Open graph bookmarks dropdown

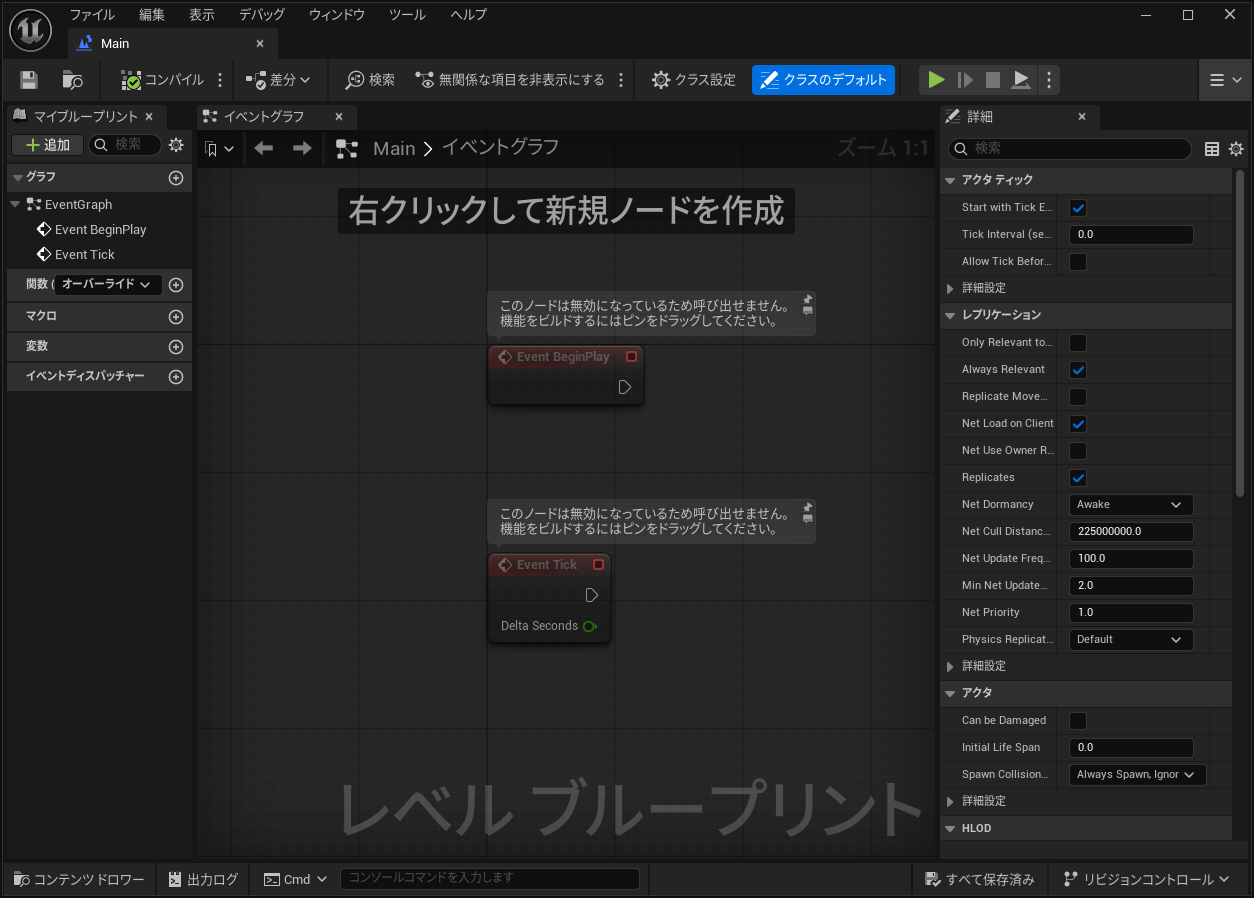[x=220, y=148]
